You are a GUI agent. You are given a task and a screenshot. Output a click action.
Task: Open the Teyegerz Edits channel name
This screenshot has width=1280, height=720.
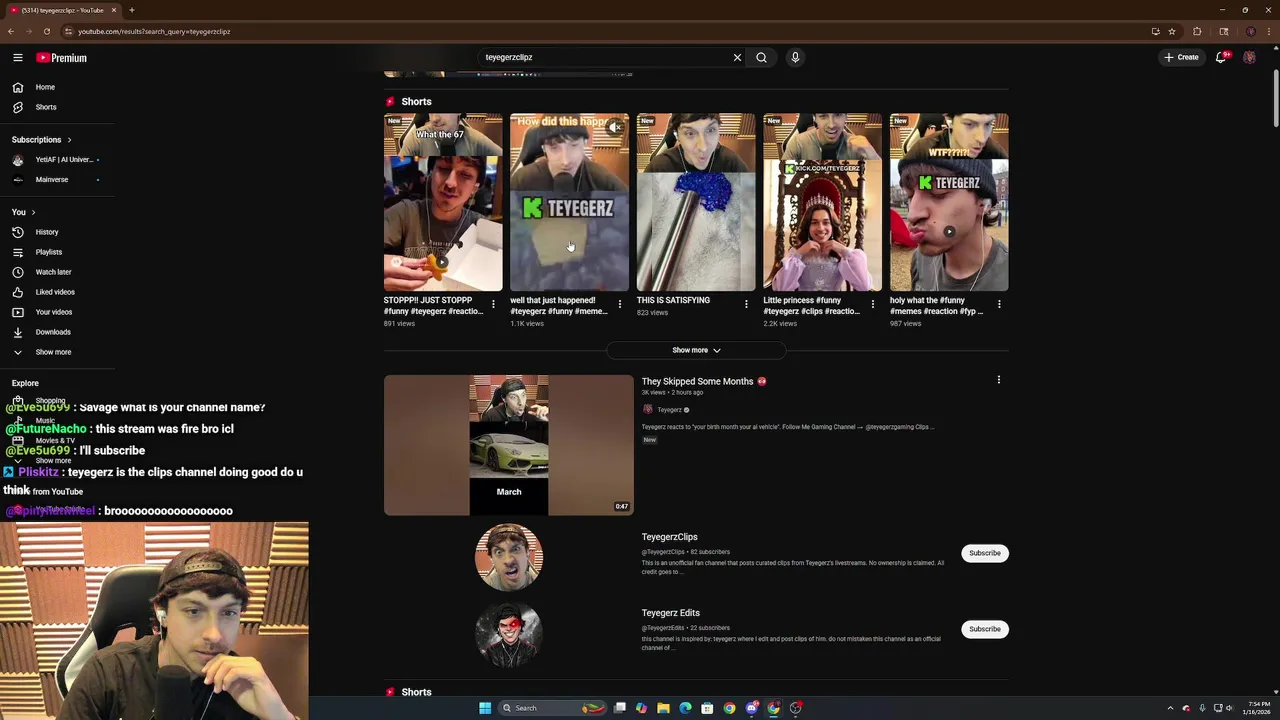[x=670, y=613]
